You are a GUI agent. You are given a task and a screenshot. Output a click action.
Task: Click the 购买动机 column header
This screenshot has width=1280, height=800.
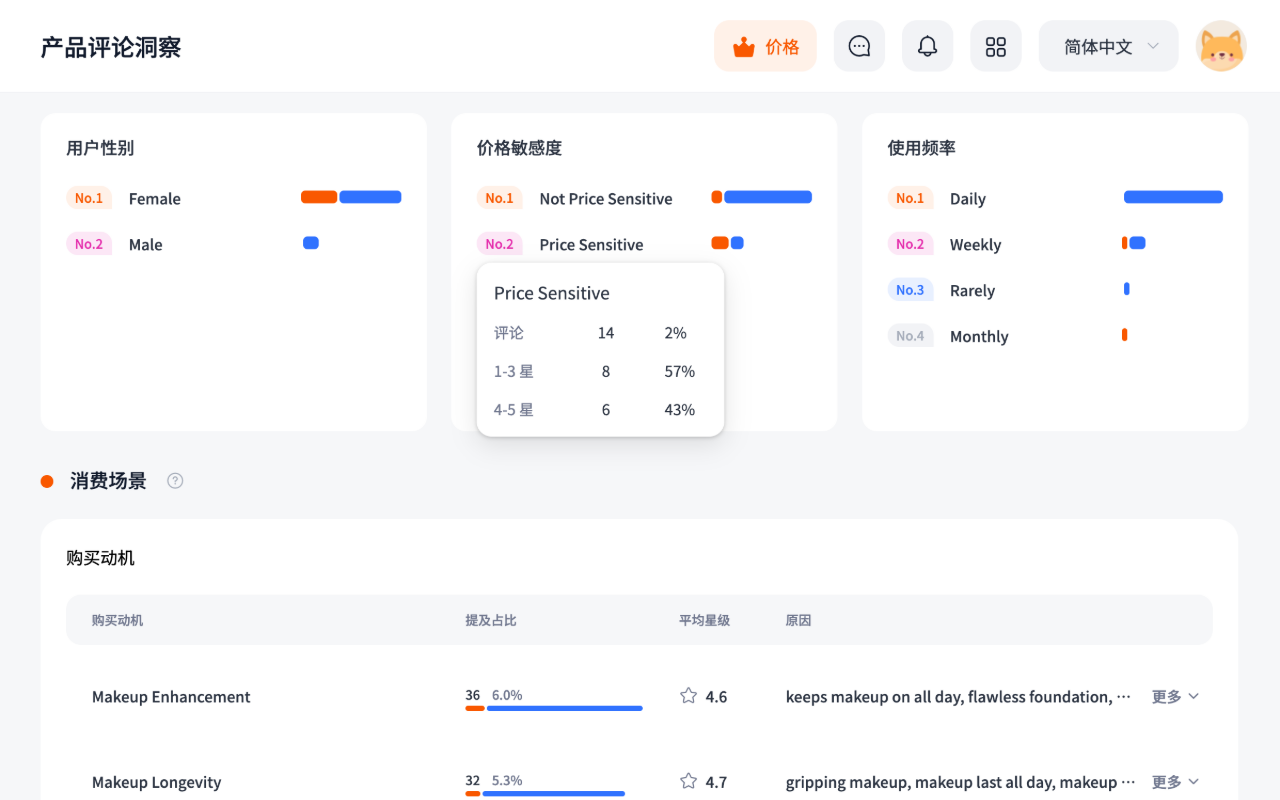point(116,620)
